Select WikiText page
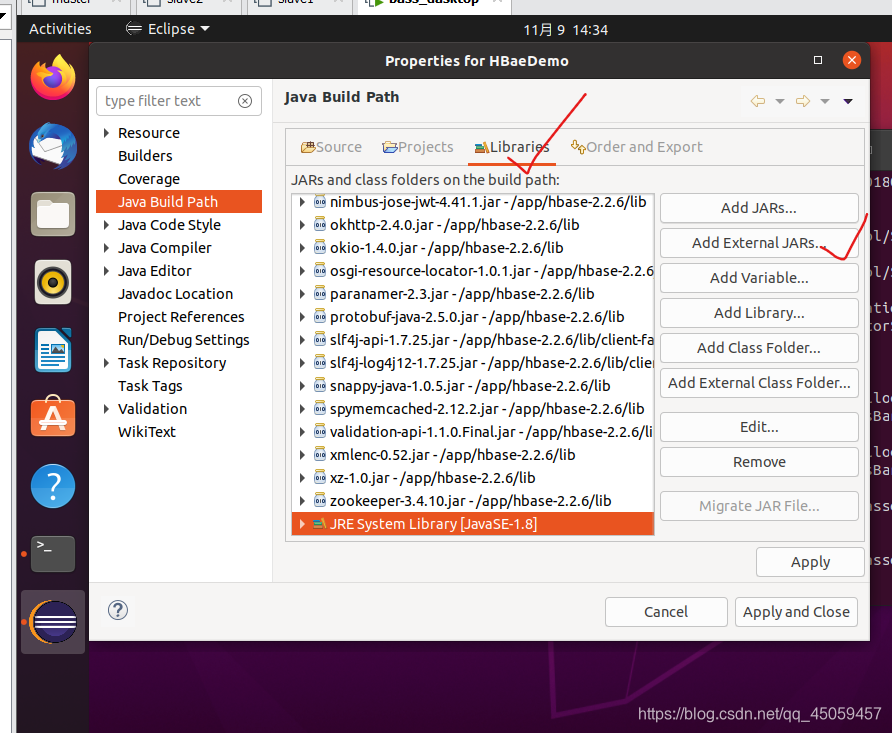Screen dimensions: 892x733 pyautogui.click(x=147, y=432)
